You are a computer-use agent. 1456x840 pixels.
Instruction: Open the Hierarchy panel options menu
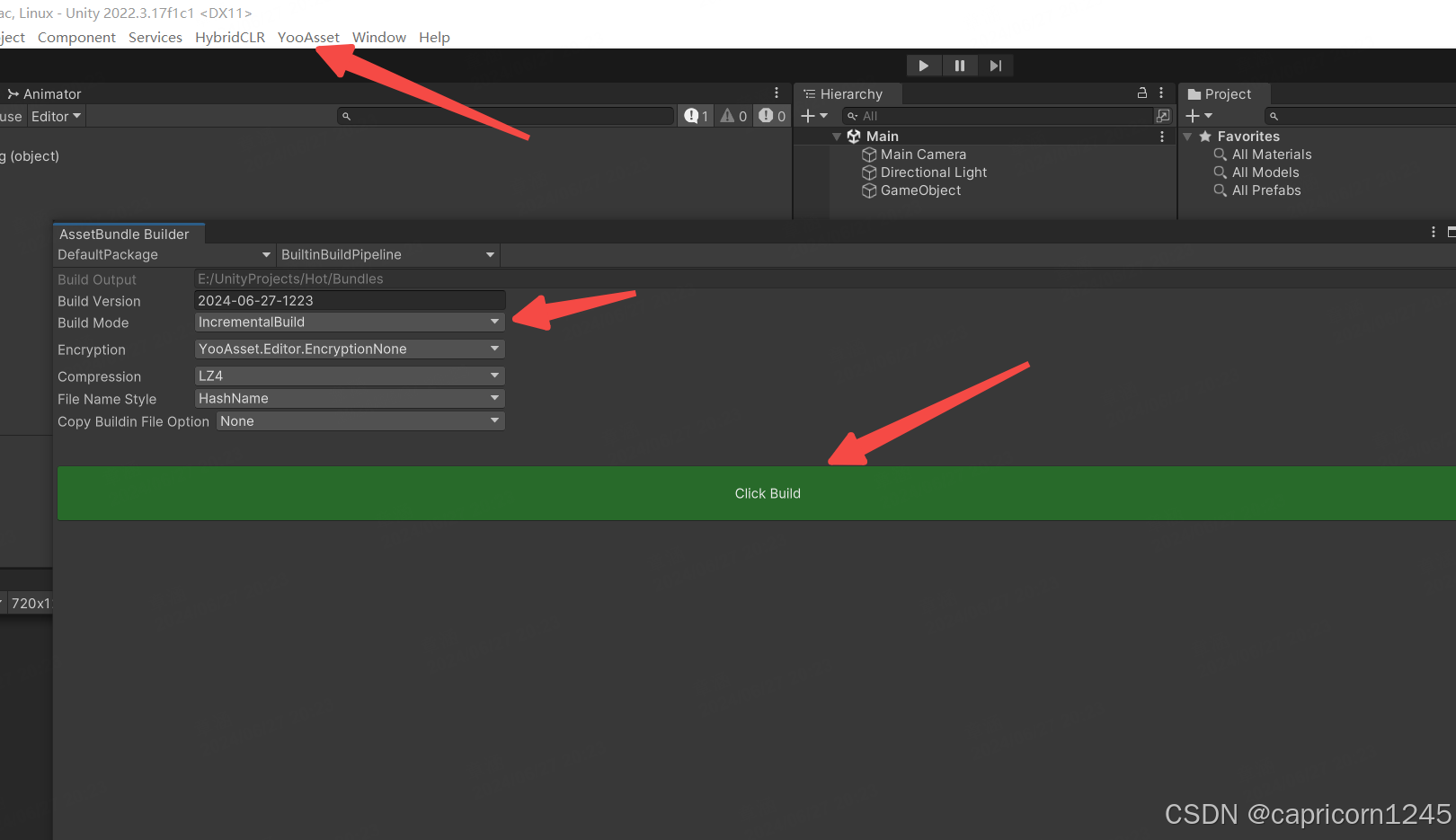coord(1161,93)
